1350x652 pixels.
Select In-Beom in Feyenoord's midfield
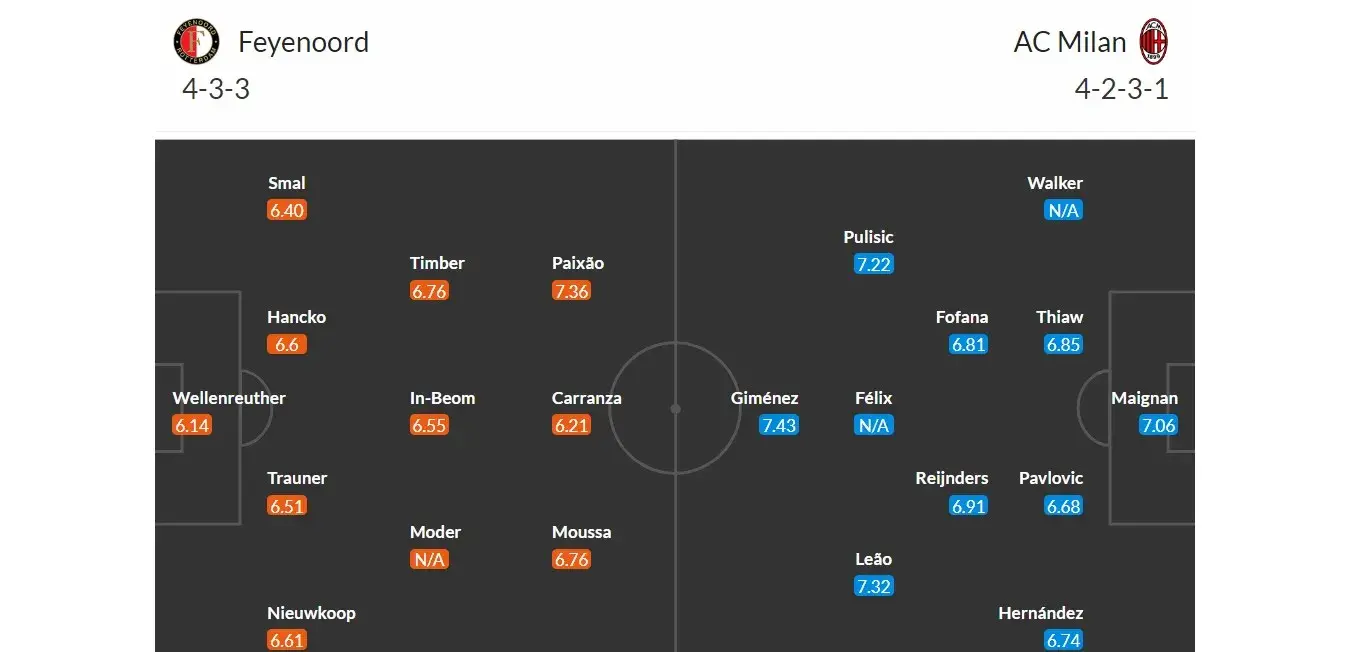[442, 398]
